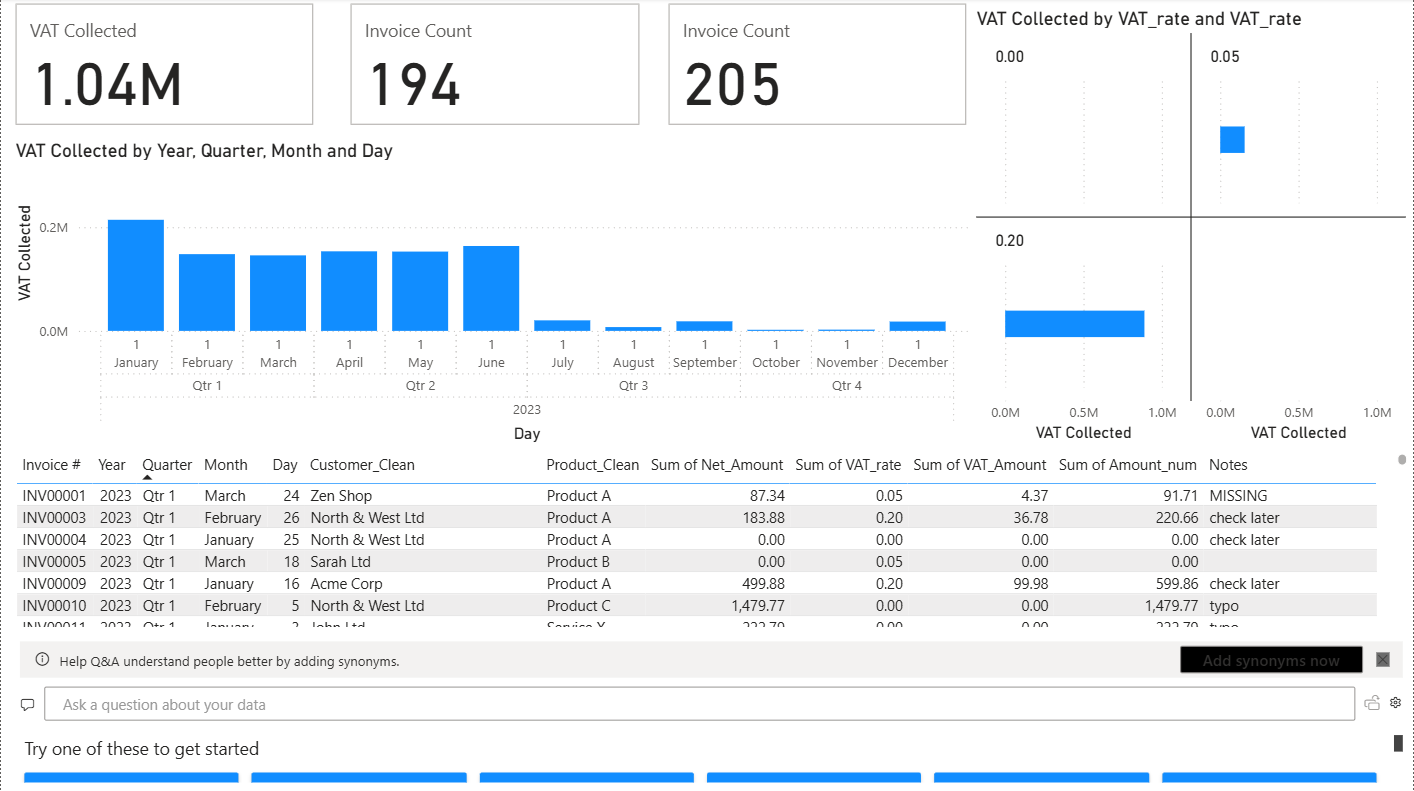Click the VAT Collected by Year chart title
This screenshot has height=791, width=1414.
206,150
